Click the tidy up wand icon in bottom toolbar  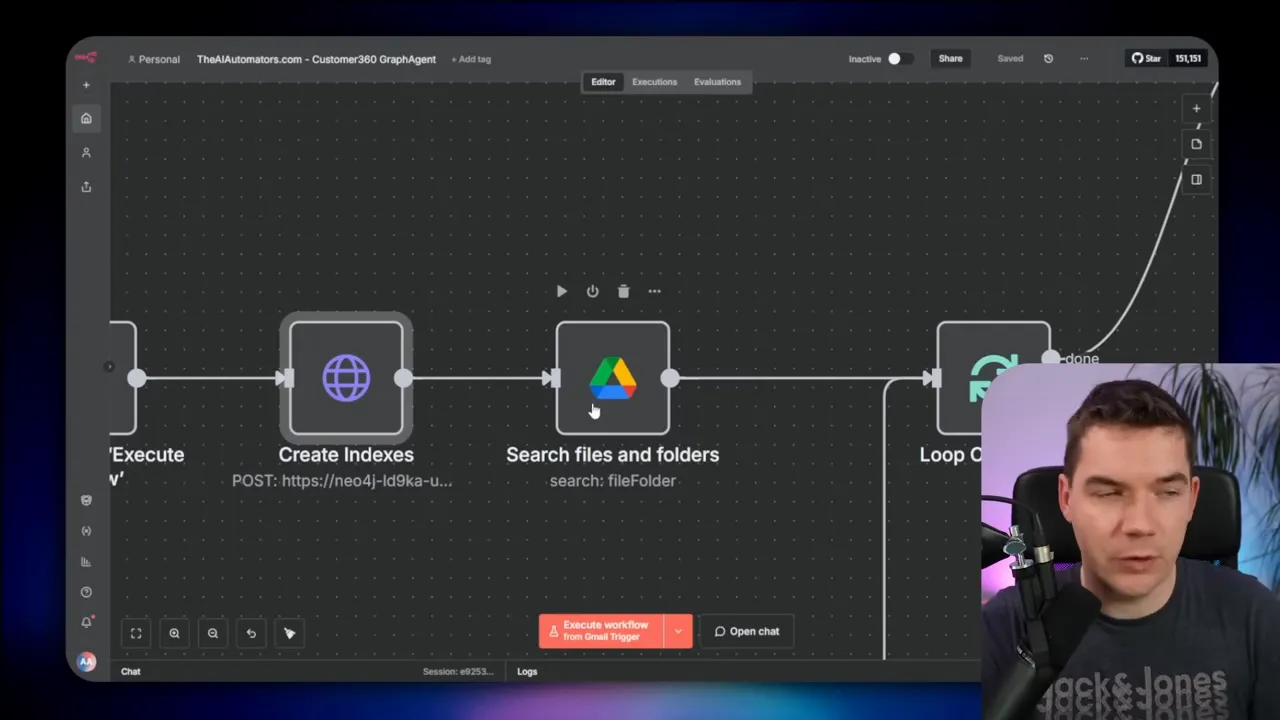[290, 632]
